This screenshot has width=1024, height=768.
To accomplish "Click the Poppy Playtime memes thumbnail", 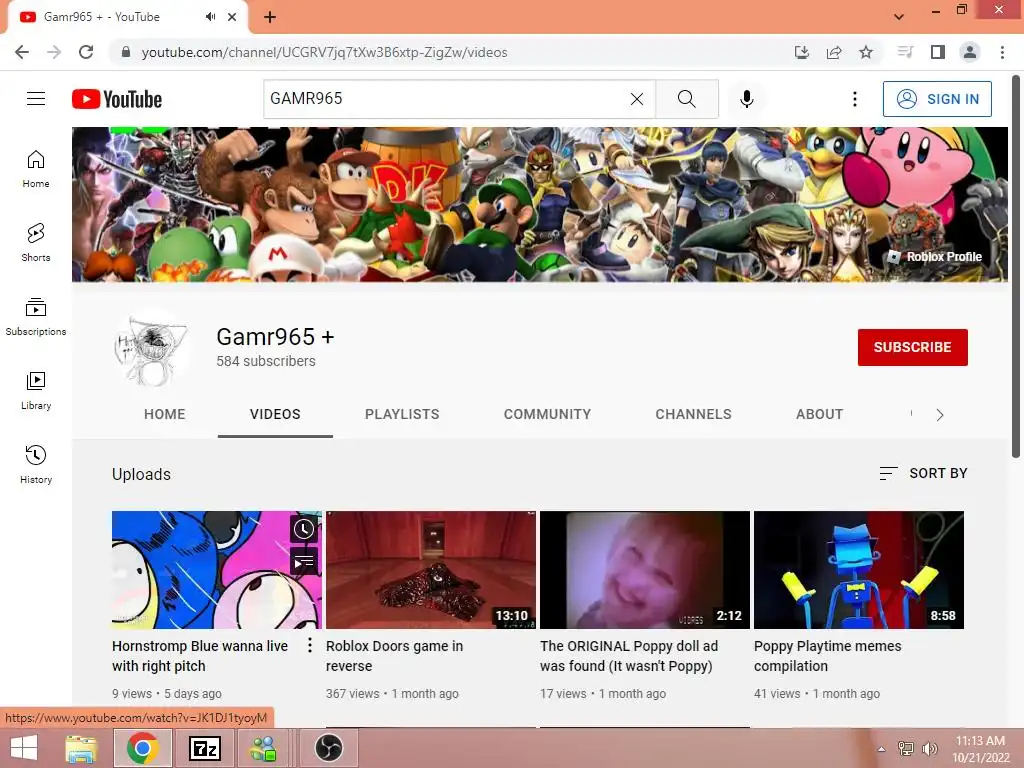I will [859, 570].
